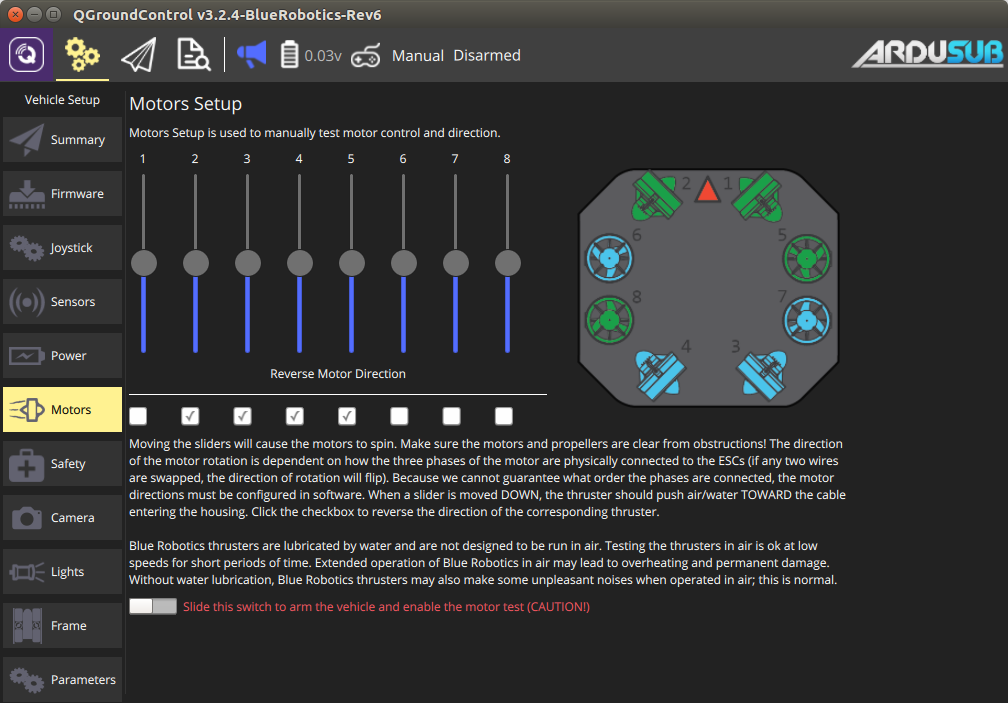Image resolution: width=1008 pixels, height=703 pixels.
Task: Go to the Parameters section
Action: click(x=62, y=680)
